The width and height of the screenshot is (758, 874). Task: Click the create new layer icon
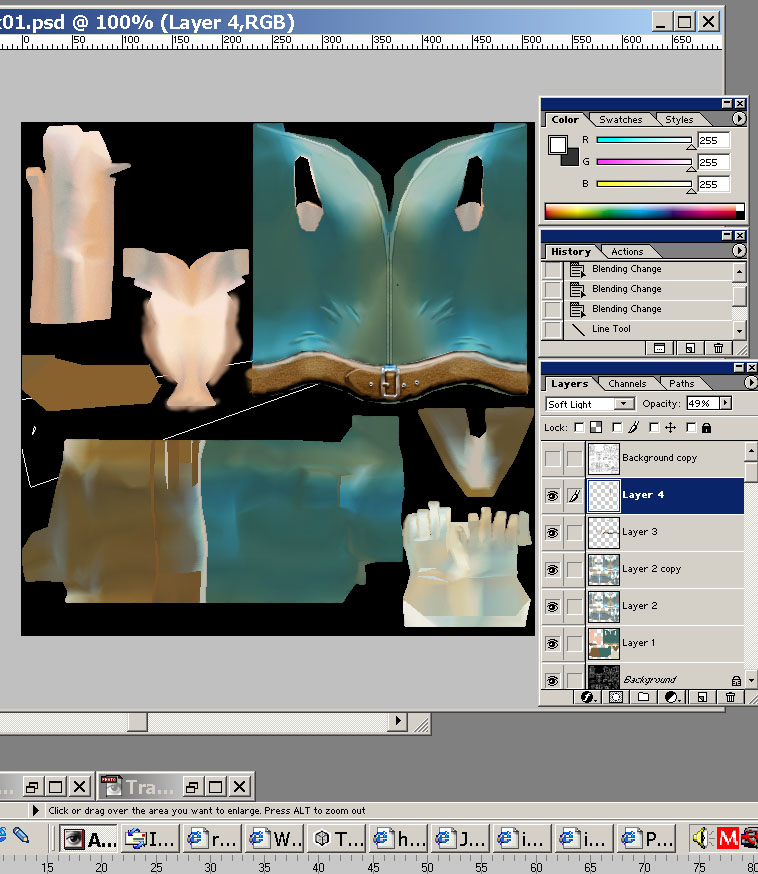(x=702, y=697)
